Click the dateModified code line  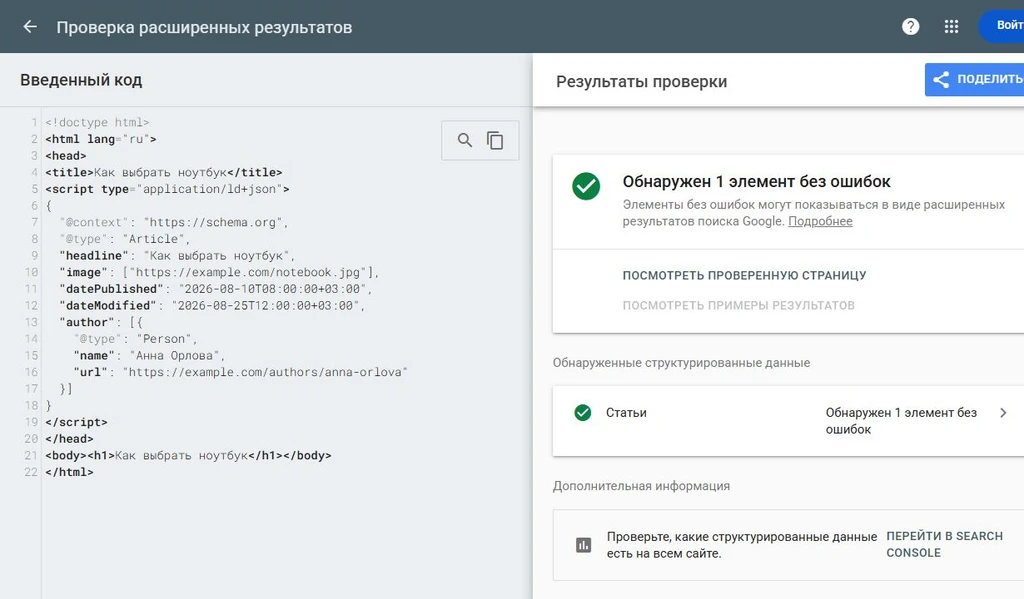(212, 305)
